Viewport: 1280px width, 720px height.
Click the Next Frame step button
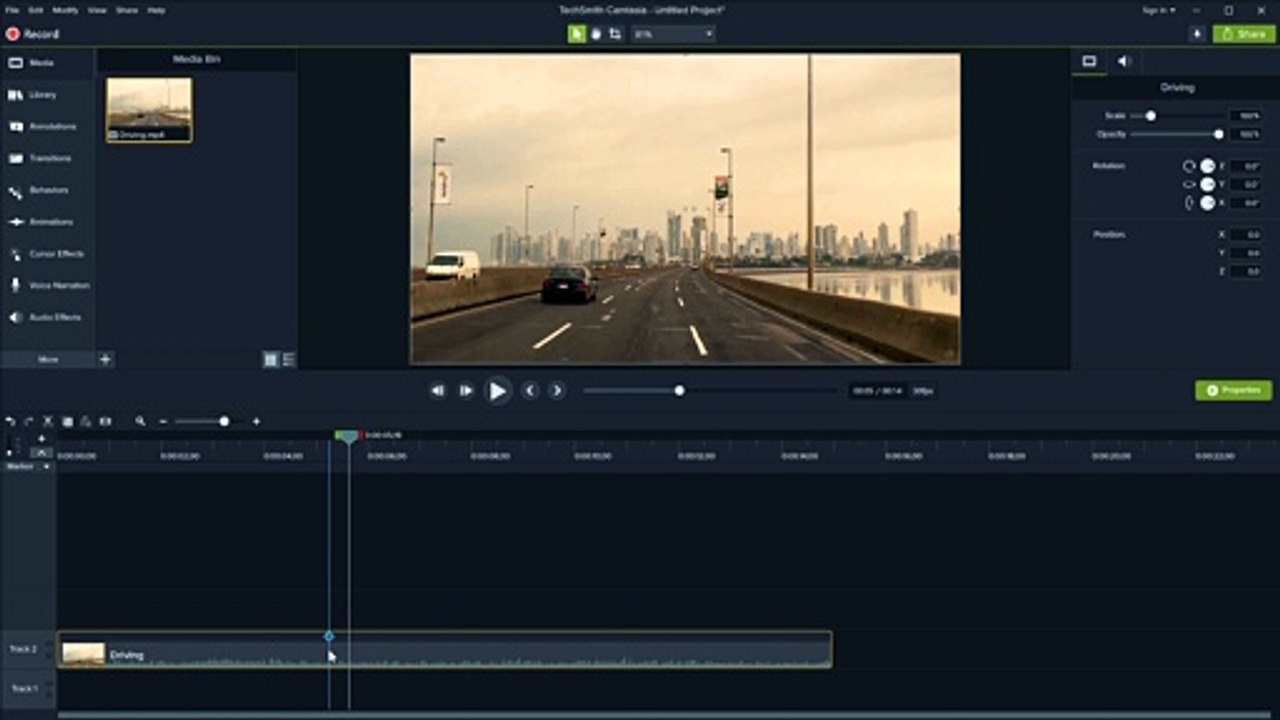pos(466,391)
